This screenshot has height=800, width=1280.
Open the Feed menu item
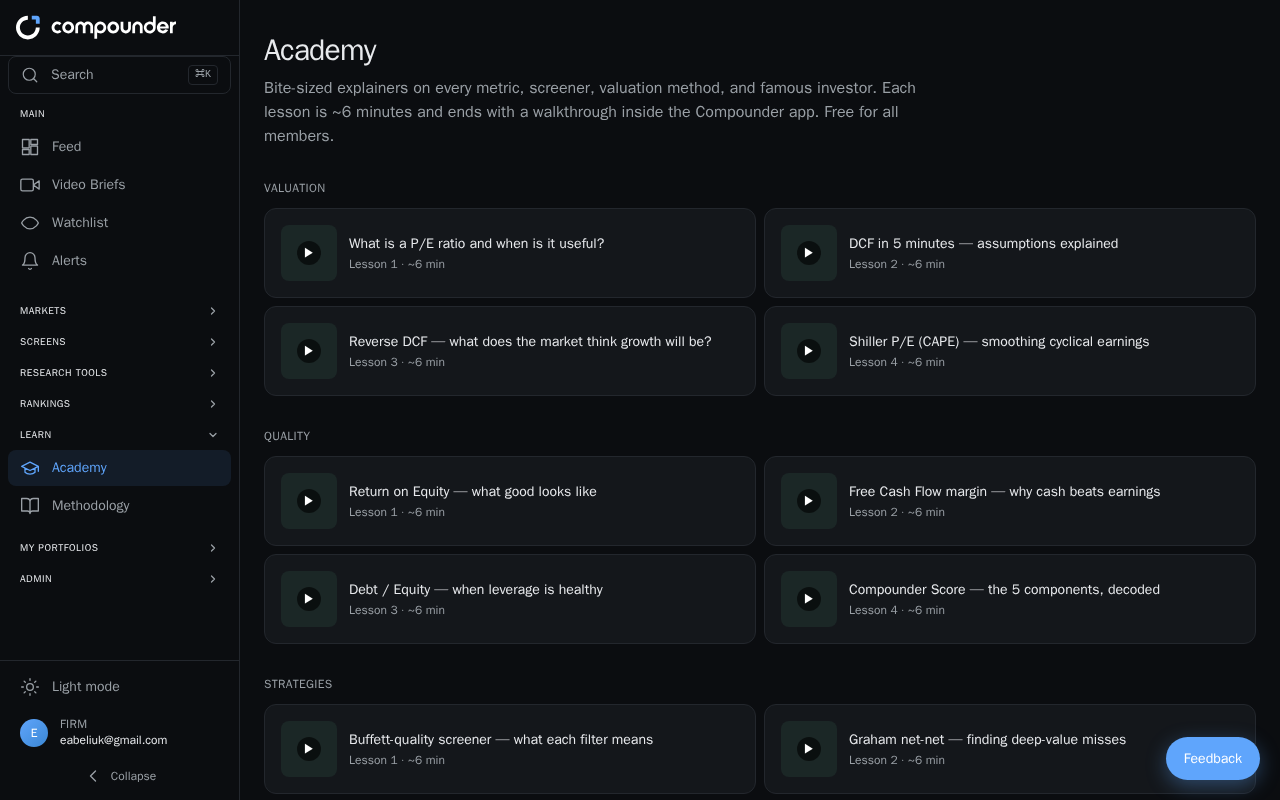tap(119, 147)
